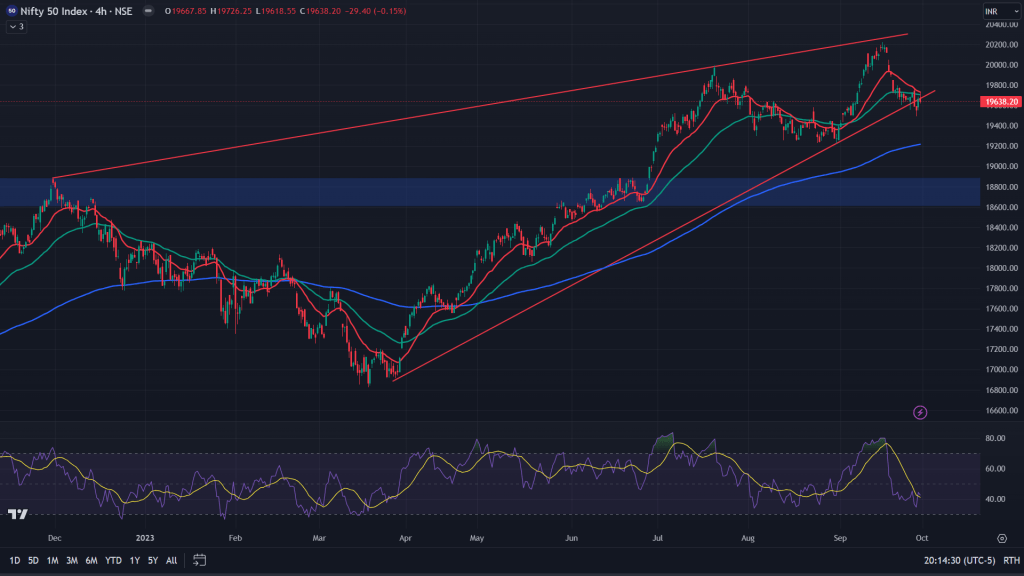Open the timezone menu showing UTC-5
1024x576 pixels.
point(955,560)
